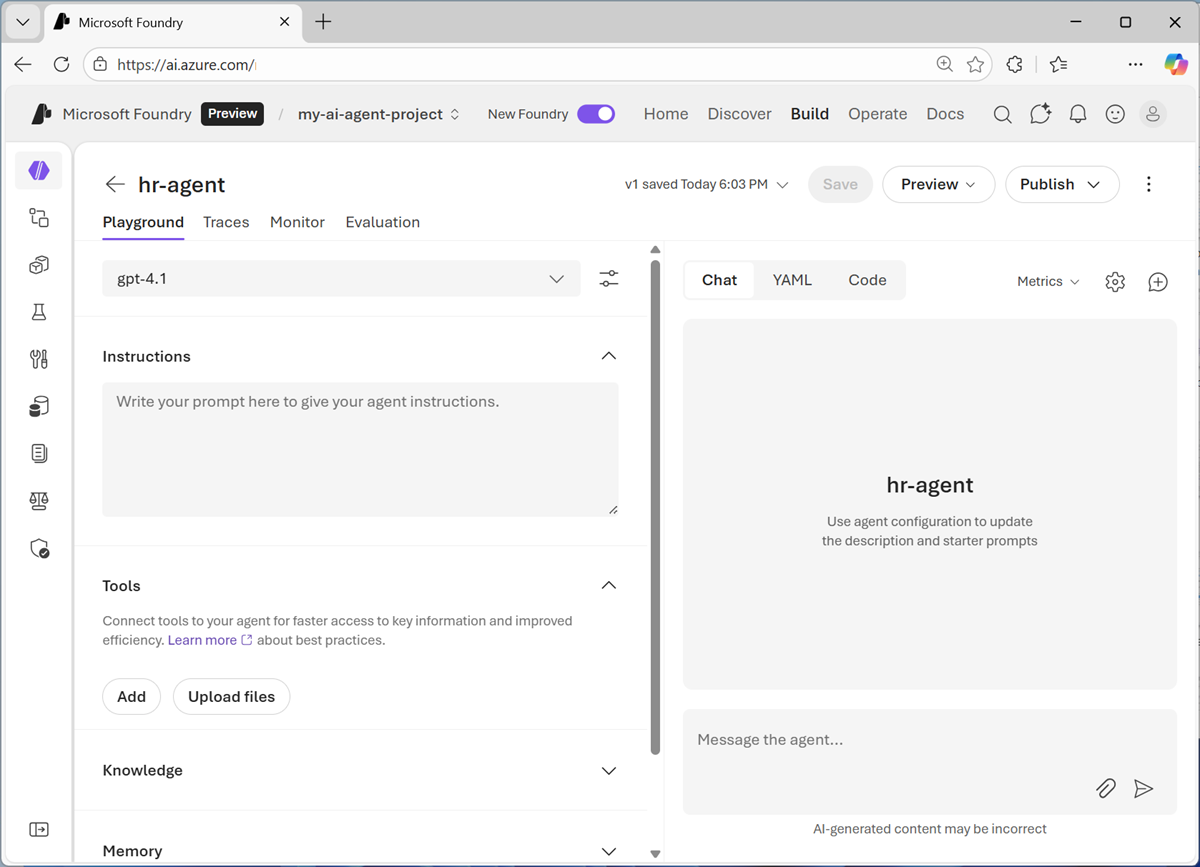The height and width of the screenshot is (867, 1200).
Task: Open the gpt-4.1 model dropdown
Action: [556, 279]
